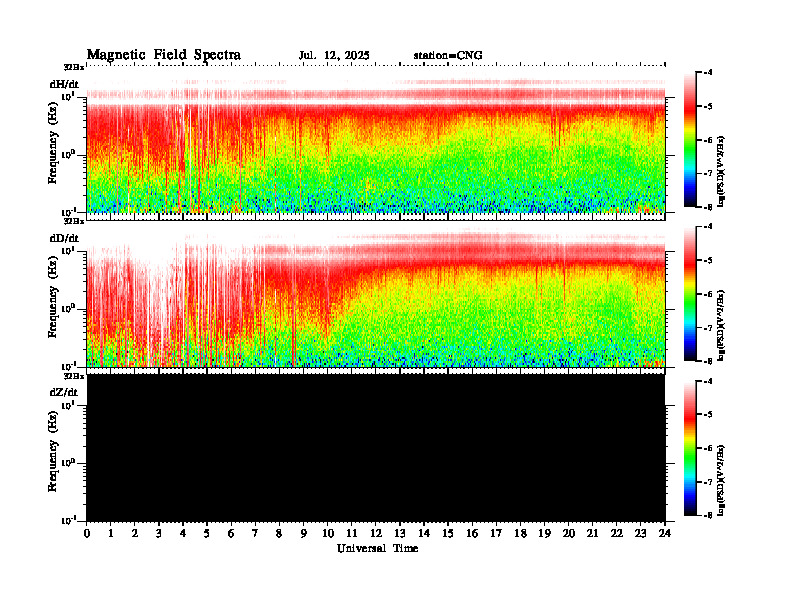Click hour "20" on the time axis
Screen dimensions: 792x612
point(569,533)
